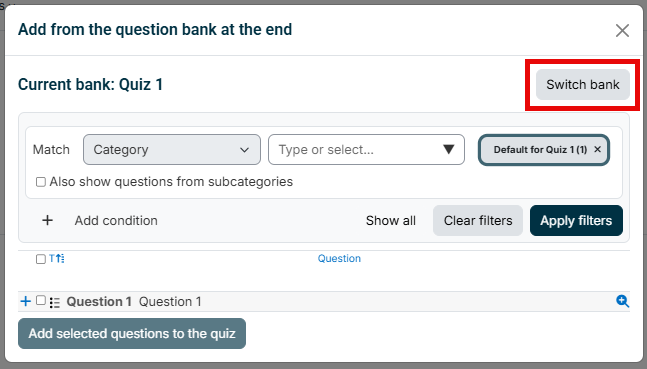Enable Also show questions from subcategories
The image size is (647, 369).
click(40, 182)
